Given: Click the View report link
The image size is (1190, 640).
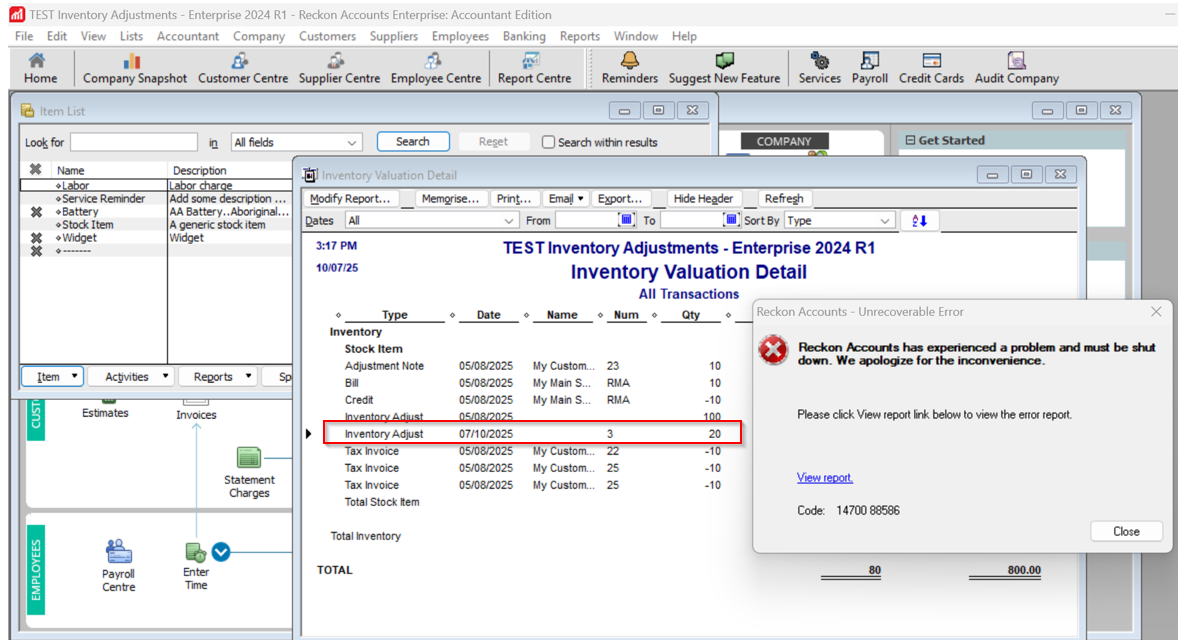Looking at the screenshot, I should (x=824, y=478).
